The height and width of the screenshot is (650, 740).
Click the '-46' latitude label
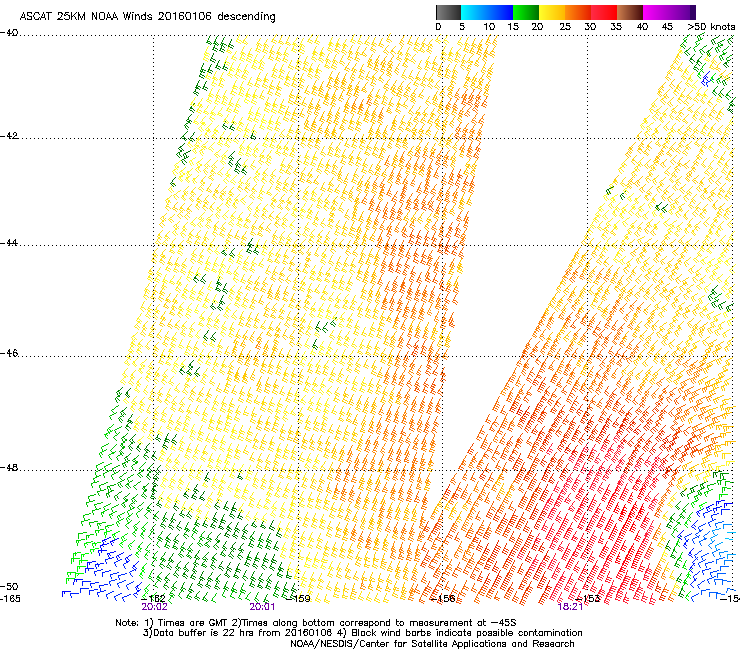tap(9, 353)
